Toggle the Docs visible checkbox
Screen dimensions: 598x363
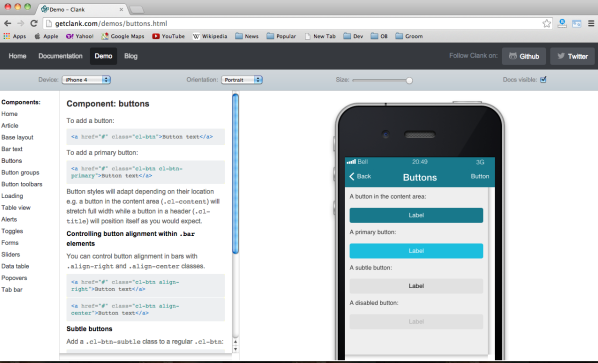(543, 79)
